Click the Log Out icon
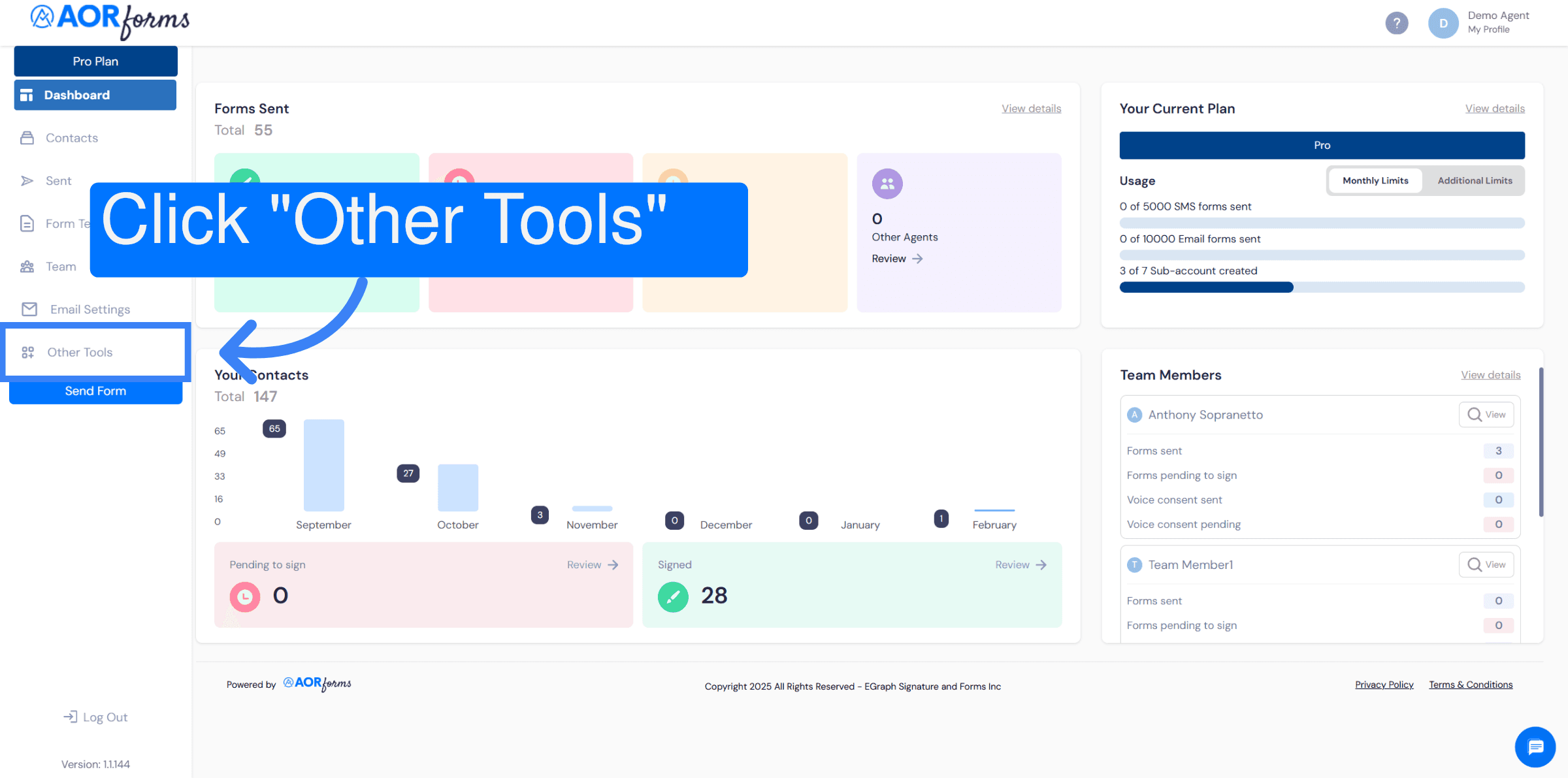The height and width of the screenshot is (778, 1568). coord(70,717)
